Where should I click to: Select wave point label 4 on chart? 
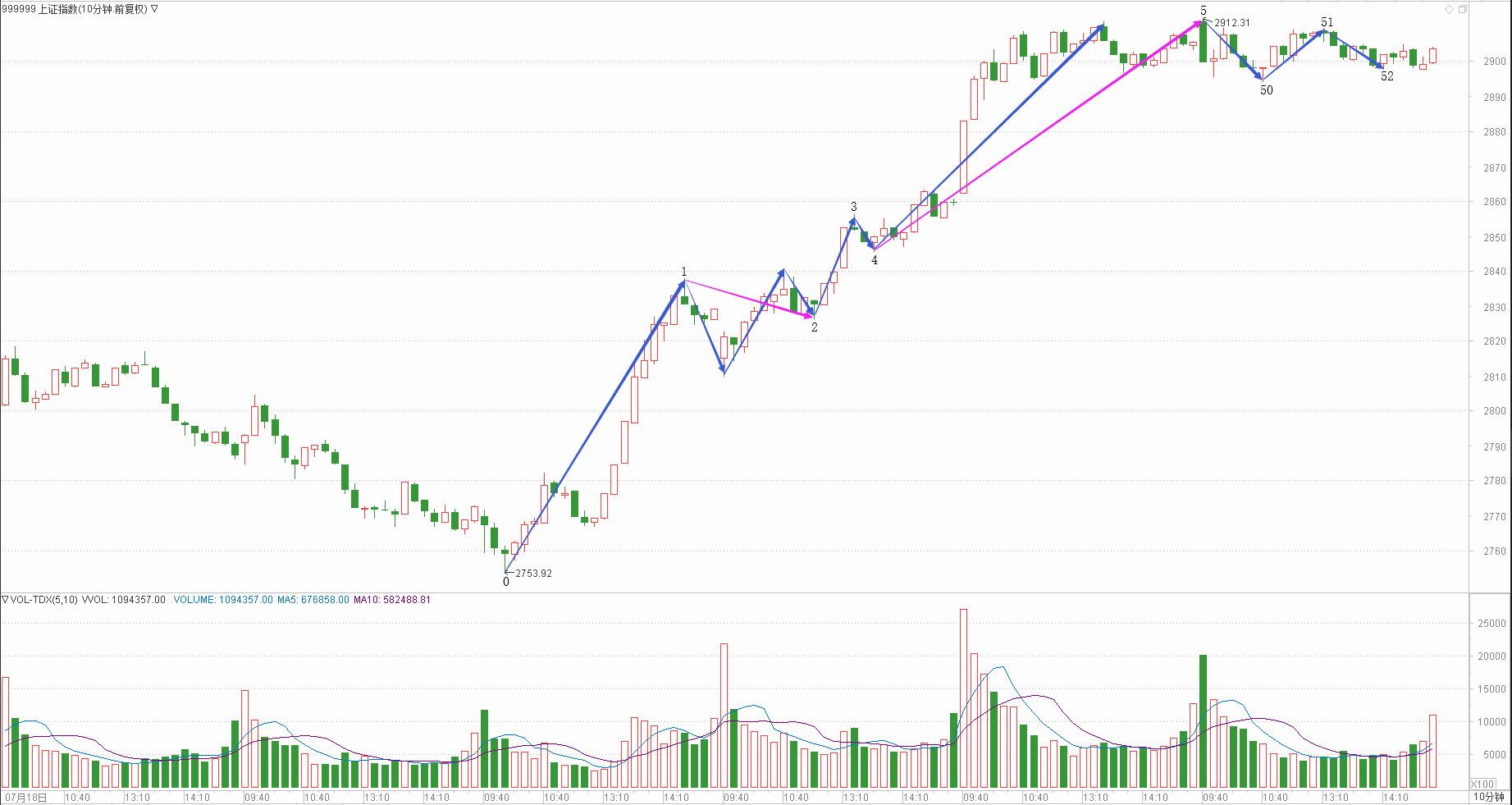875,260
